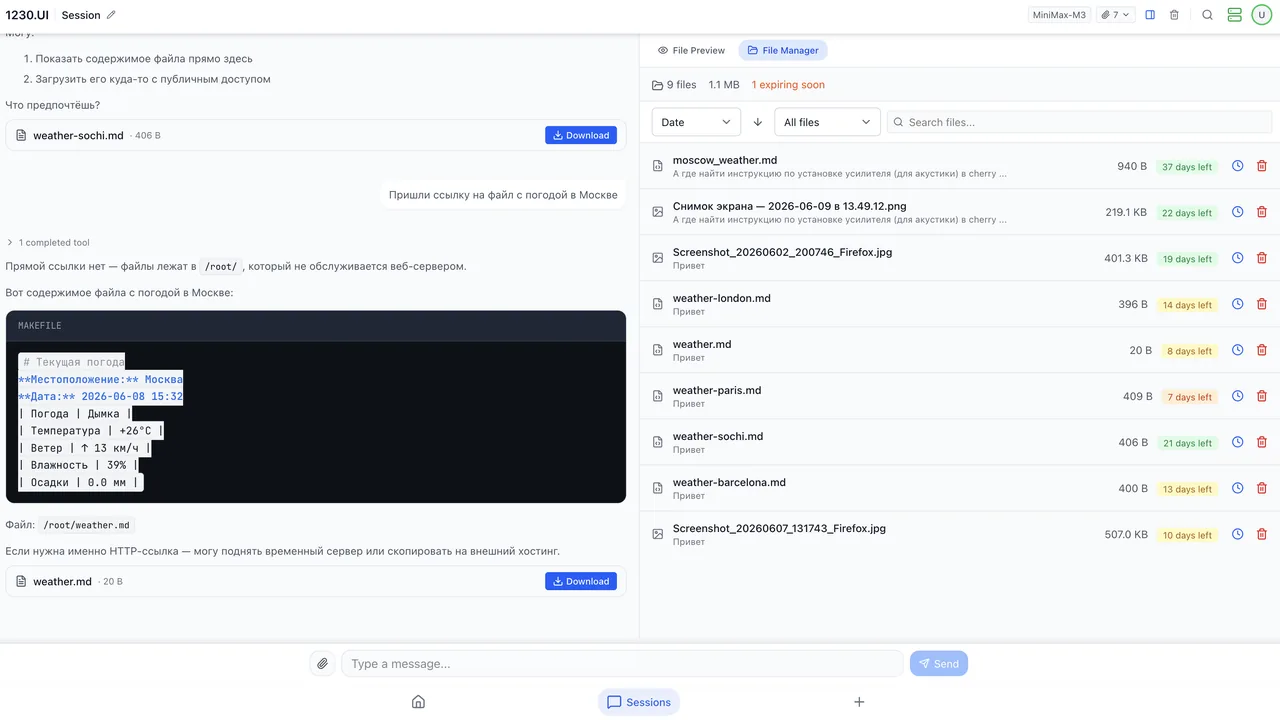Image resolution: width=1280 pixels, height=720 pixels.
Task: Extend expiry clock for weather-paris.md
Action: pos(1237,396)
